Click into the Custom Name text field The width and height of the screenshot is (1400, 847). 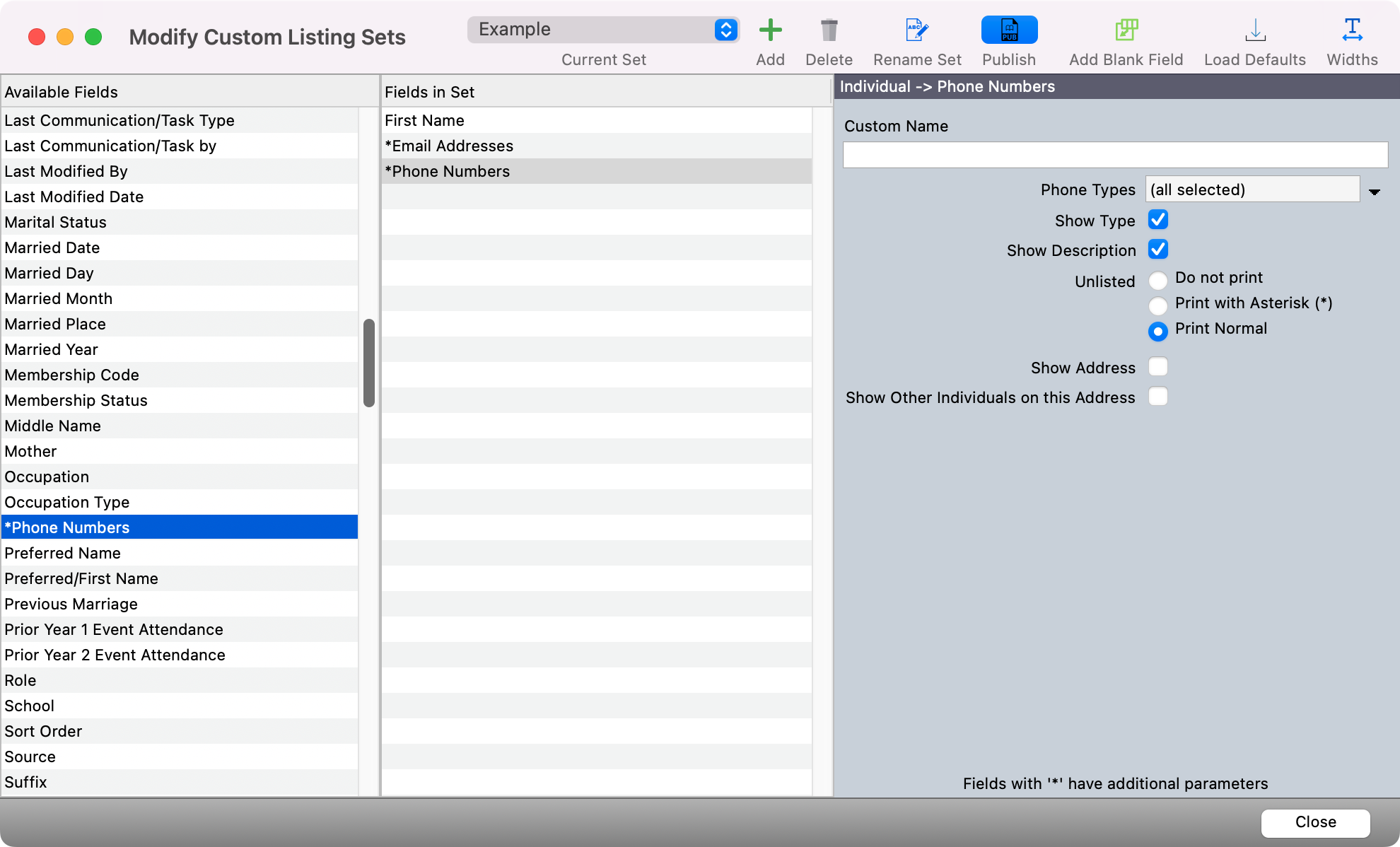point(1115,155)
